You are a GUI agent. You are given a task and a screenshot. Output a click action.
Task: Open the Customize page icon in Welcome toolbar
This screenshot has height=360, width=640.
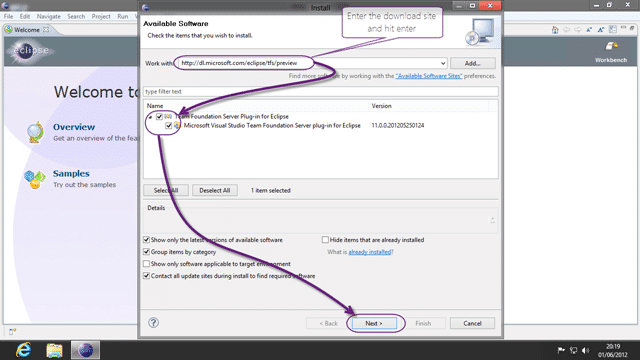pos(613,29)
